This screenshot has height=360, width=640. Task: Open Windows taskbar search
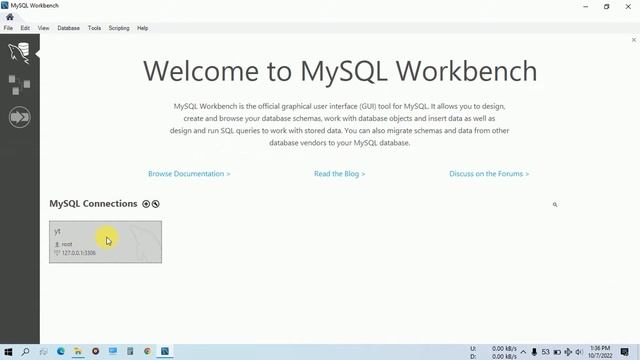(25, 351)
